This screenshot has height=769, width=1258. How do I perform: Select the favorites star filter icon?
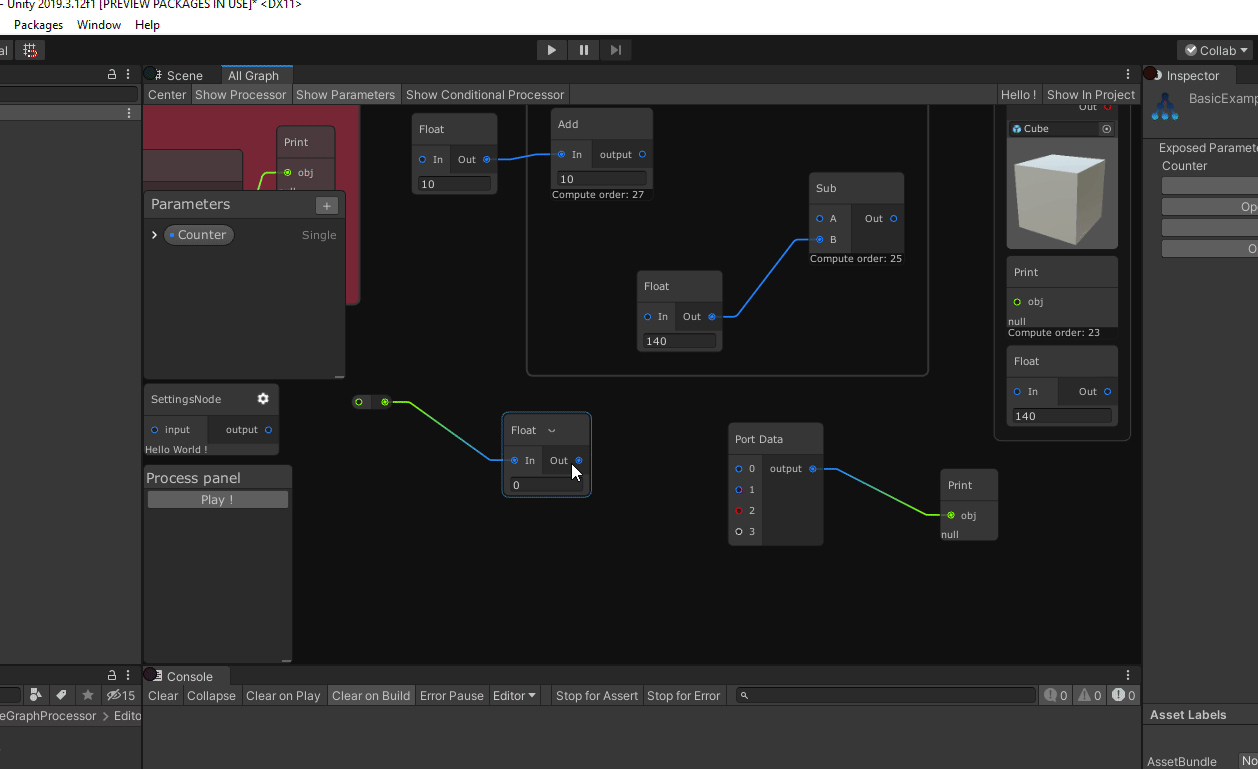[x=88, y=695]
